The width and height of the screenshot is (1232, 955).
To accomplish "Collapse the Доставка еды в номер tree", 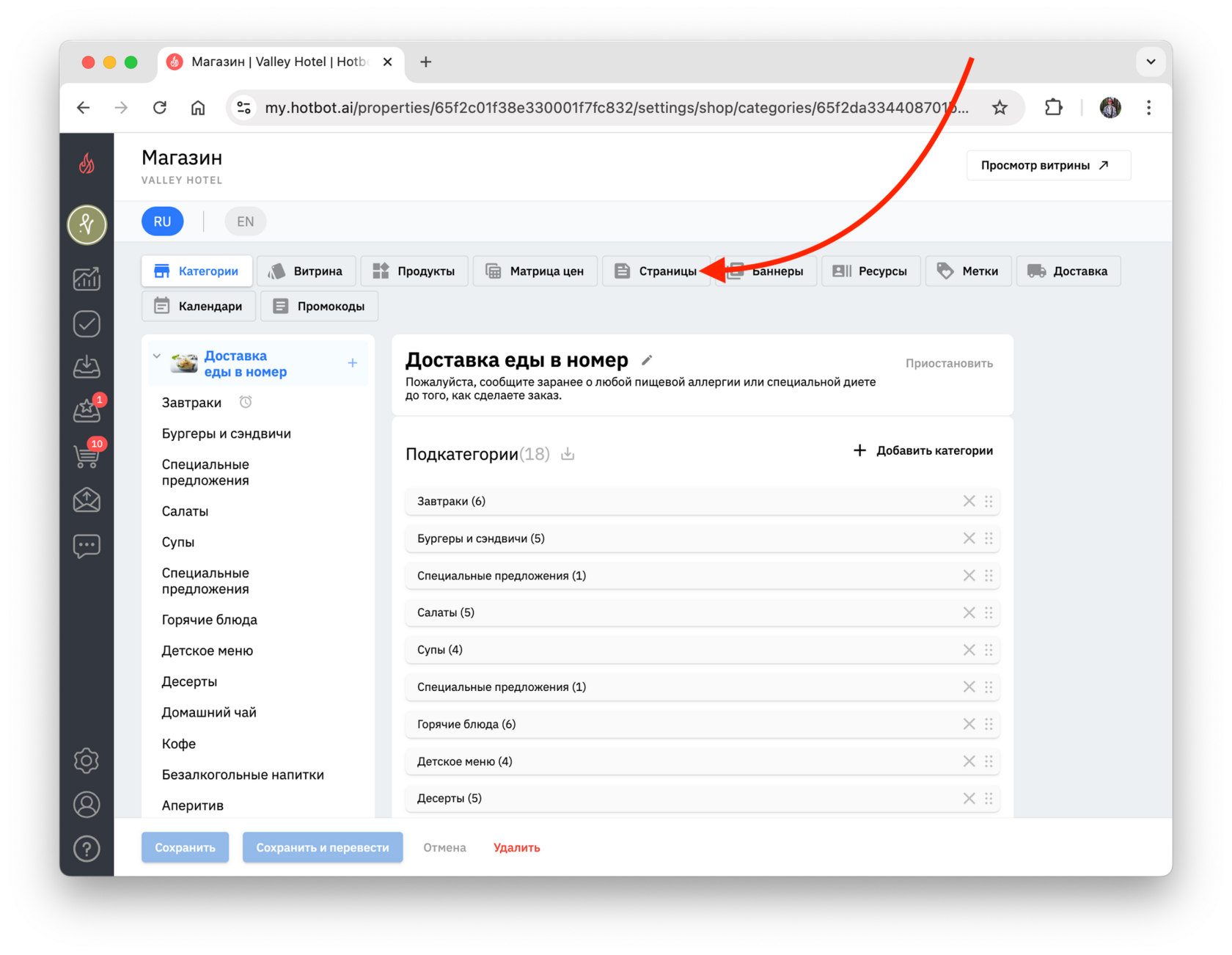I will pos(157,356).
